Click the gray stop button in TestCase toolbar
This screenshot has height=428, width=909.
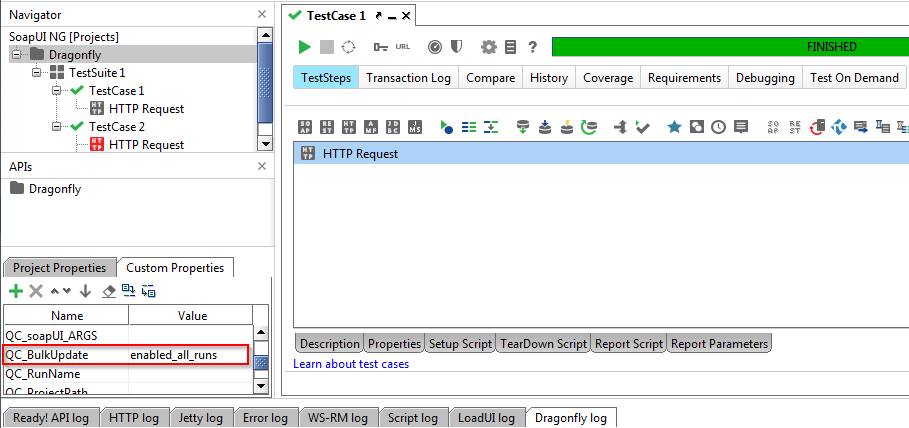tap(327, 47)
